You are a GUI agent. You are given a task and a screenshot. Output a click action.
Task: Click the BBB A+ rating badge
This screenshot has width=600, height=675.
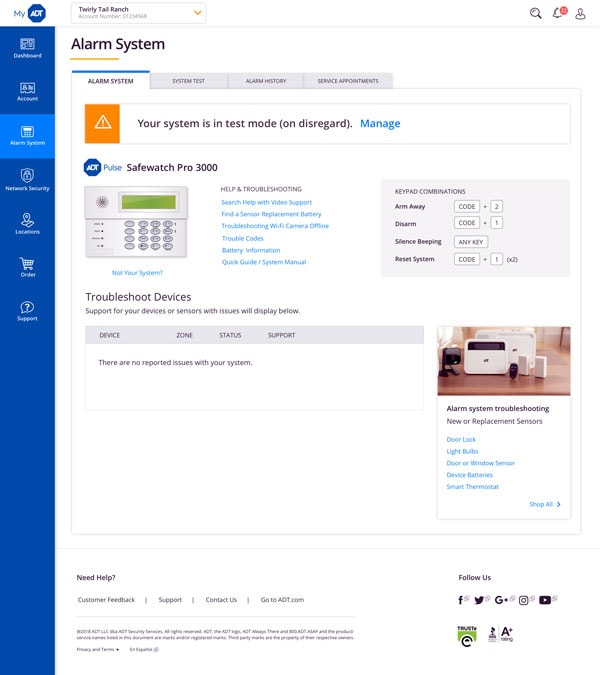pyautogui.click(x=500, y=635)
